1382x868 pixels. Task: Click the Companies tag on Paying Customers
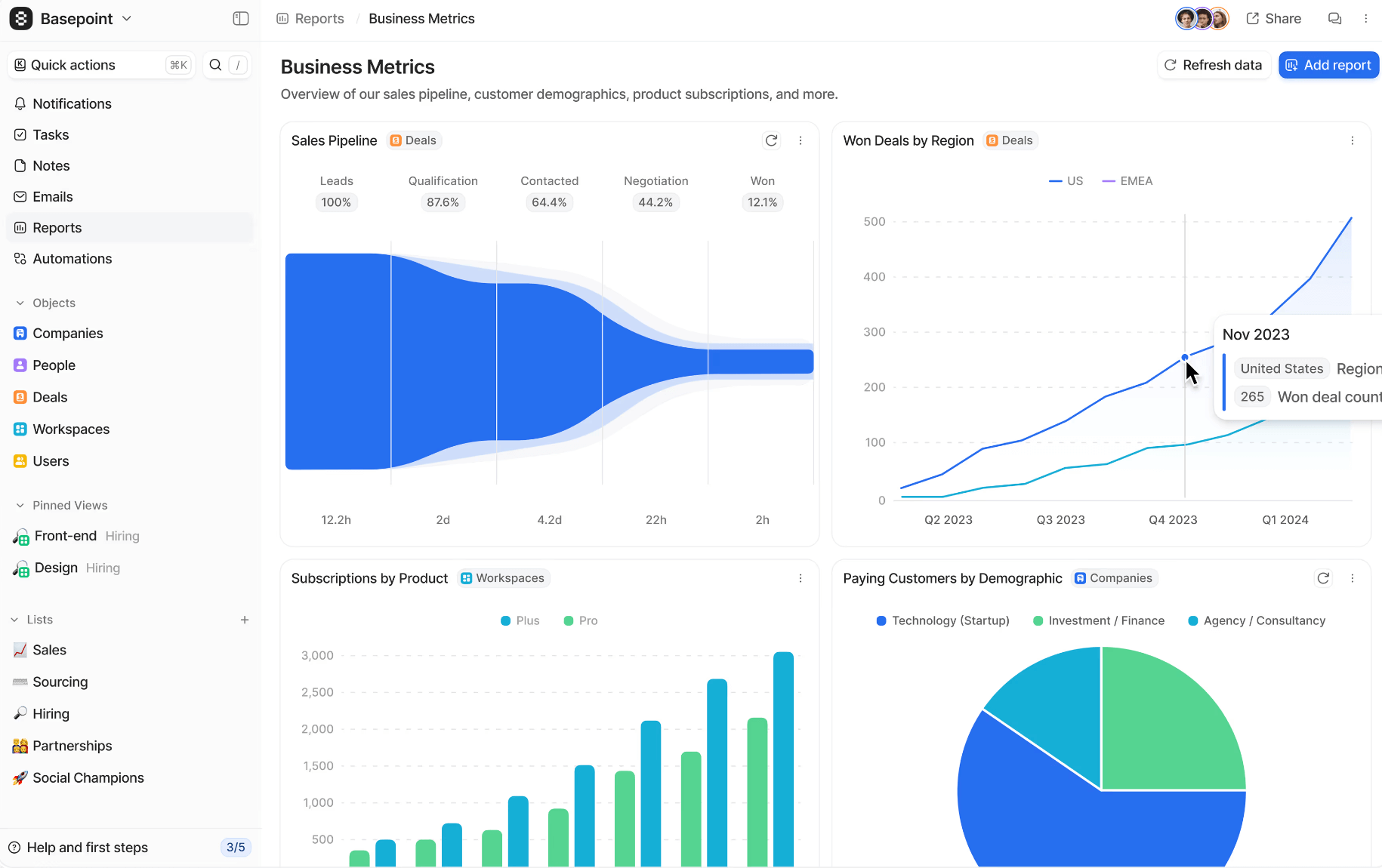[x=1115, y=578]
